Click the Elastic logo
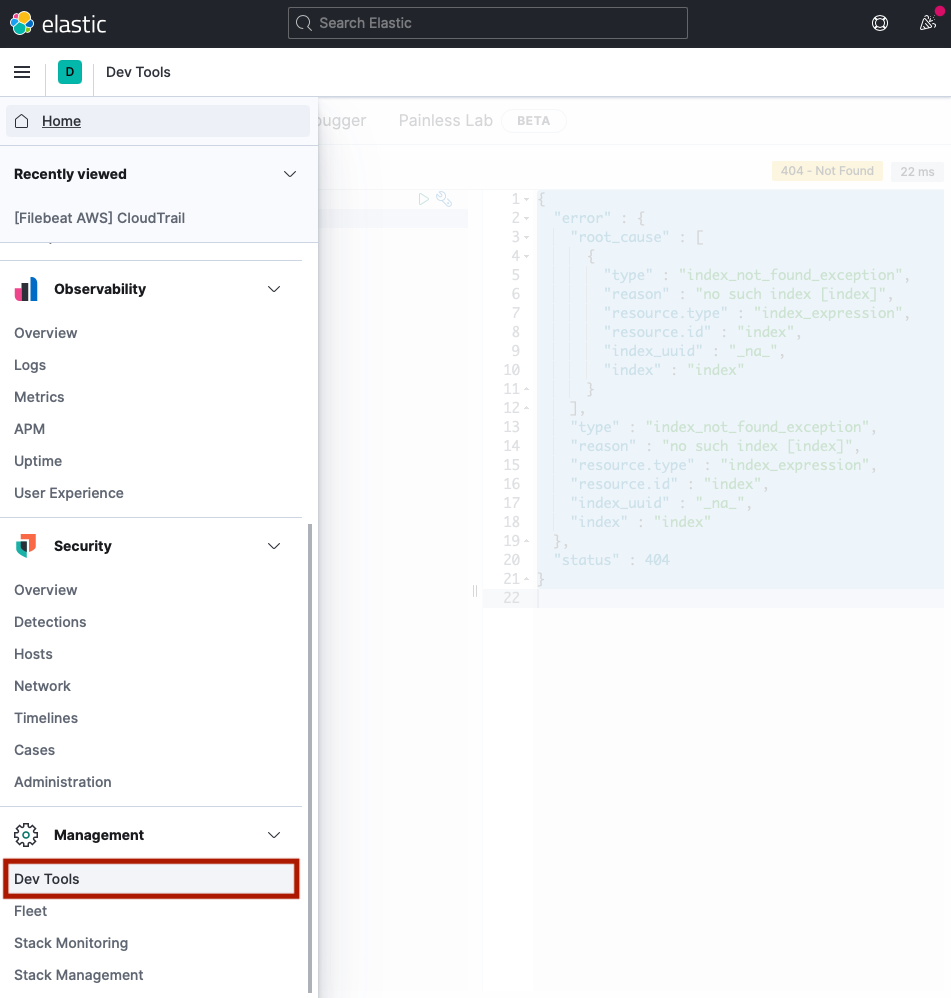 pyautogui.click(x=58, y=24)
